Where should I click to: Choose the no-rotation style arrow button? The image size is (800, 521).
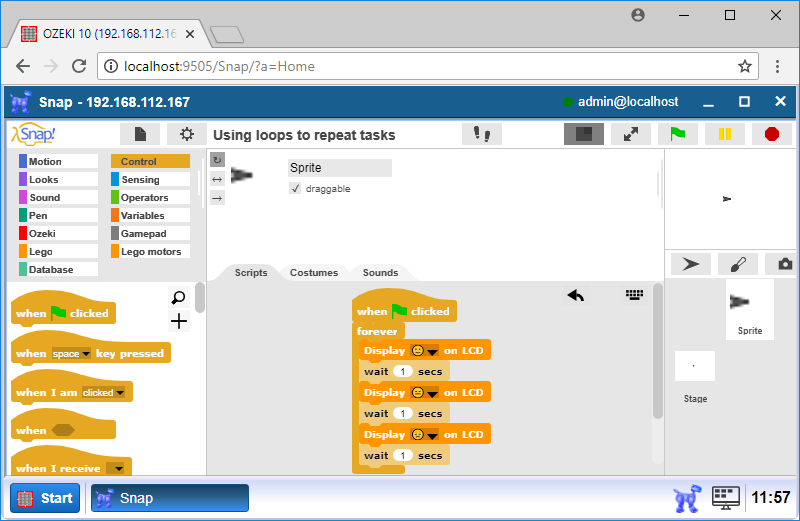point(217,198)
